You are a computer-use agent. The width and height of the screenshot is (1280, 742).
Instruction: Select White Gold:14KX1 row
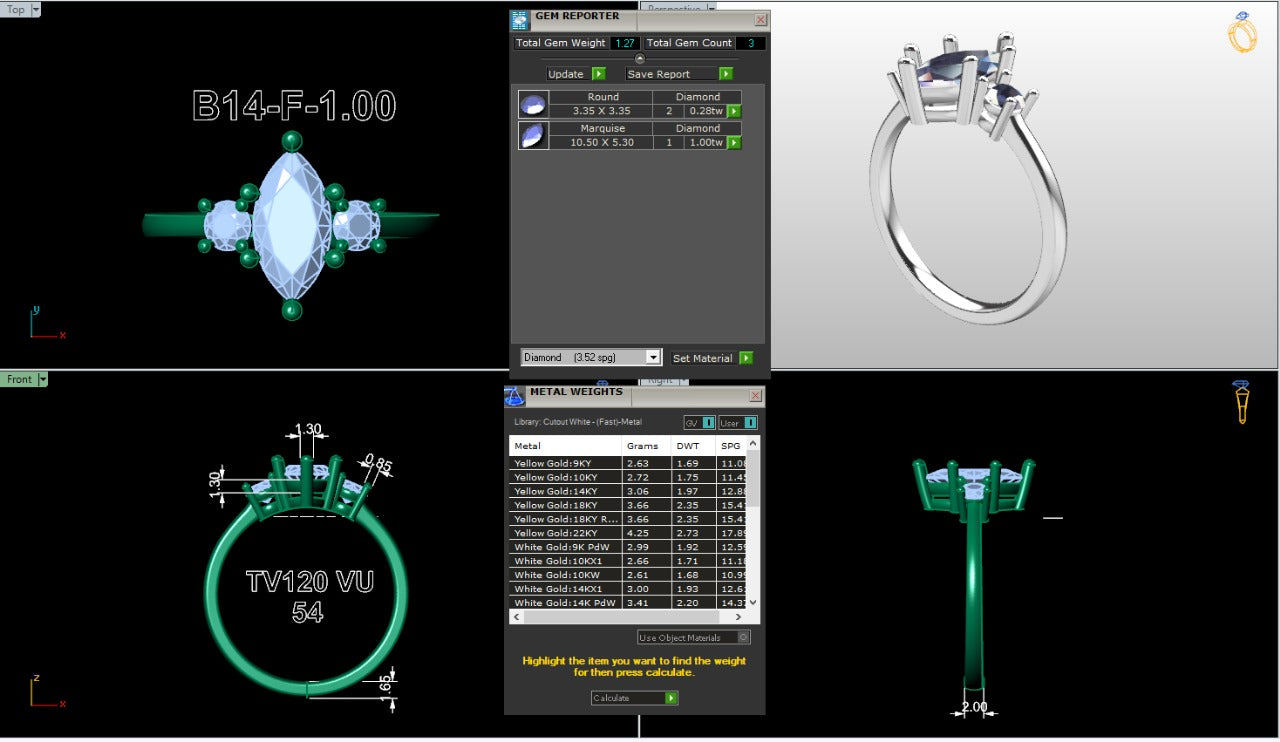click(x=628, y=590)
